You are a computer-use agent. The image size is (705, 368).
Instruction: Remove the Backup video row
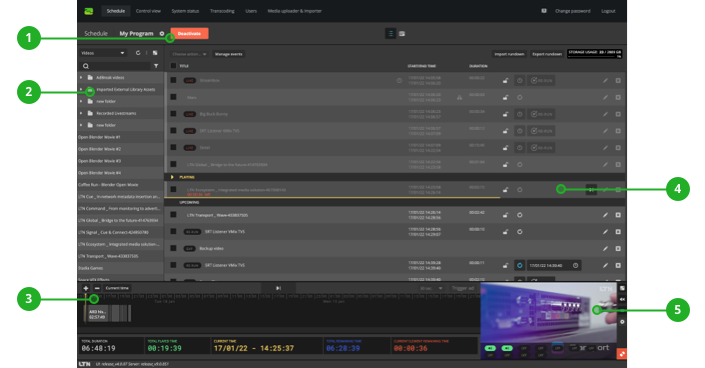pos(618,248)
